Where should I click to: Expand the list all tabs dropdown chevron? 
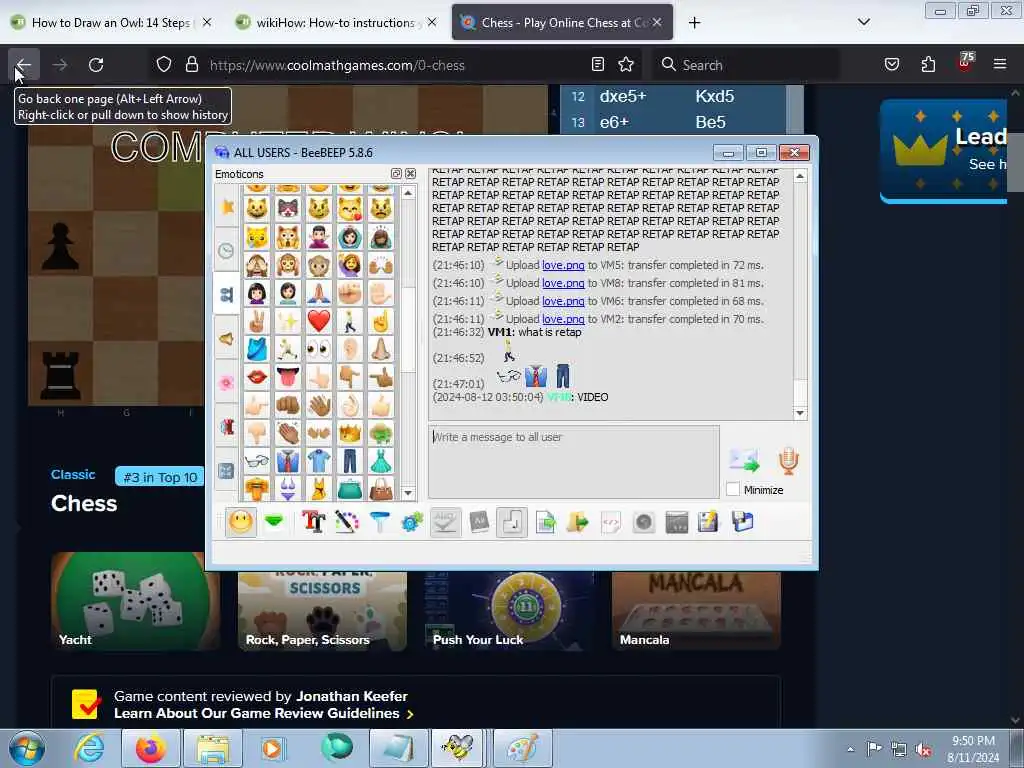[x=863, y=22]
